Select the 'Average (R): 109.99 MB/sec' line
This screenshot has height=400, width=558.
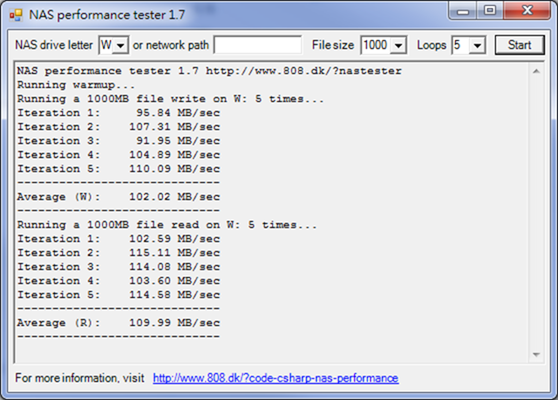tap(119, 323)
